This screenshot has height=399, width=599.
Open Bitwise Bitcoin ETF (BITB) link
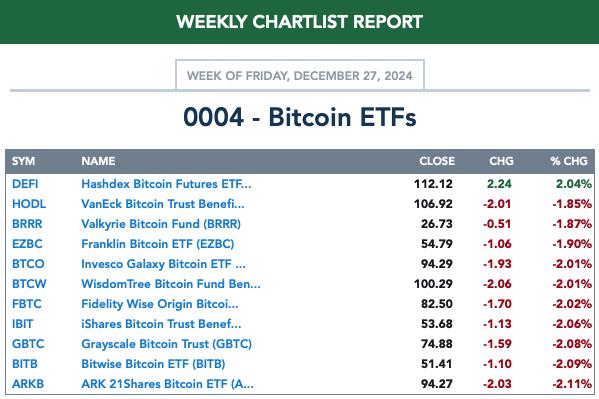[x=153, y=363]
